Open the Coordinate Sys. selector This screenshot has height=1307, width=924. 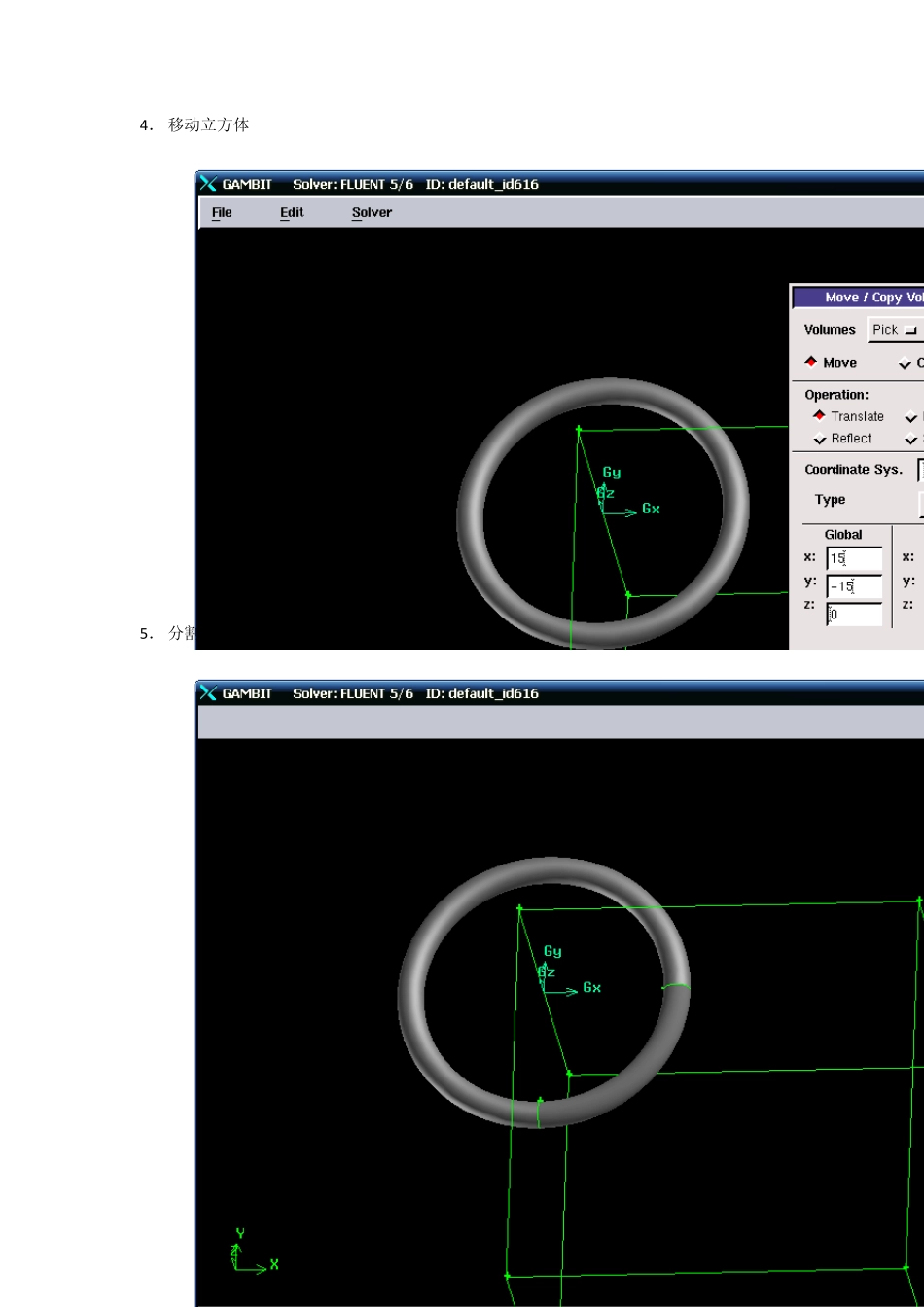(920, 470)
